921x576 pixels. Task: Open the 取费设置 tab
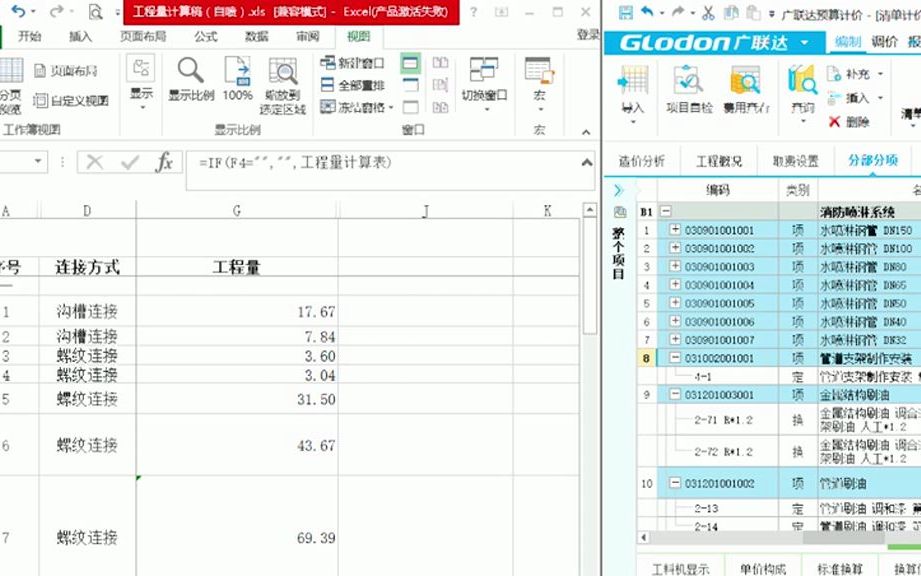coord(795,160)
